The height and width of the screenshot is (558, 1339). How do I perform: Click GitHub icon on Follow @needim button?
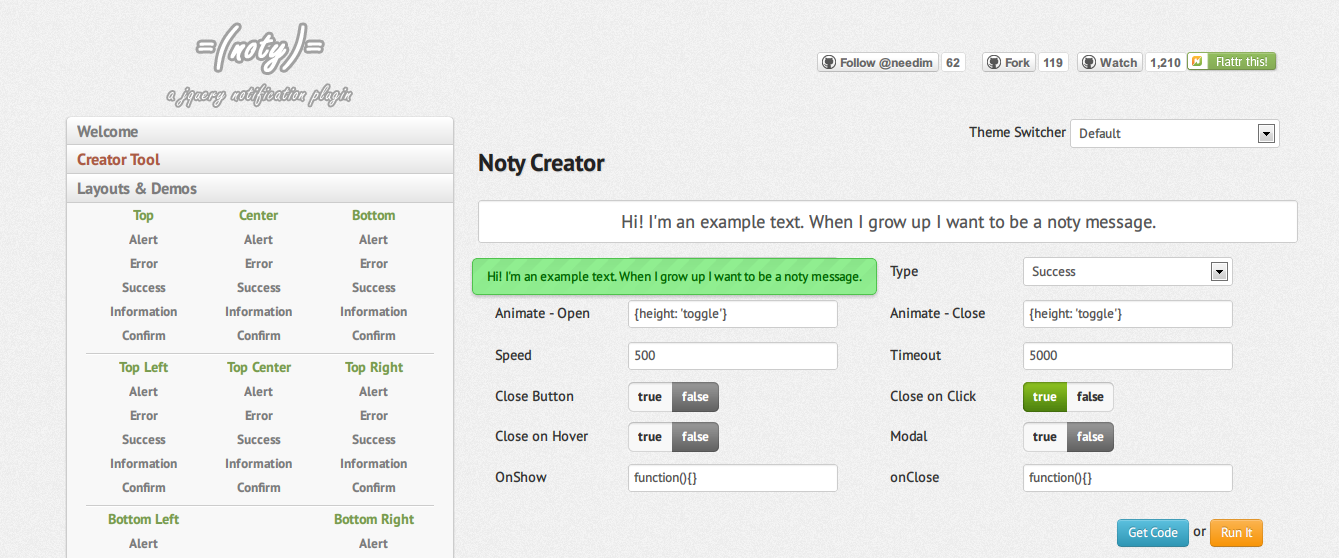click(x=829, y=62)
